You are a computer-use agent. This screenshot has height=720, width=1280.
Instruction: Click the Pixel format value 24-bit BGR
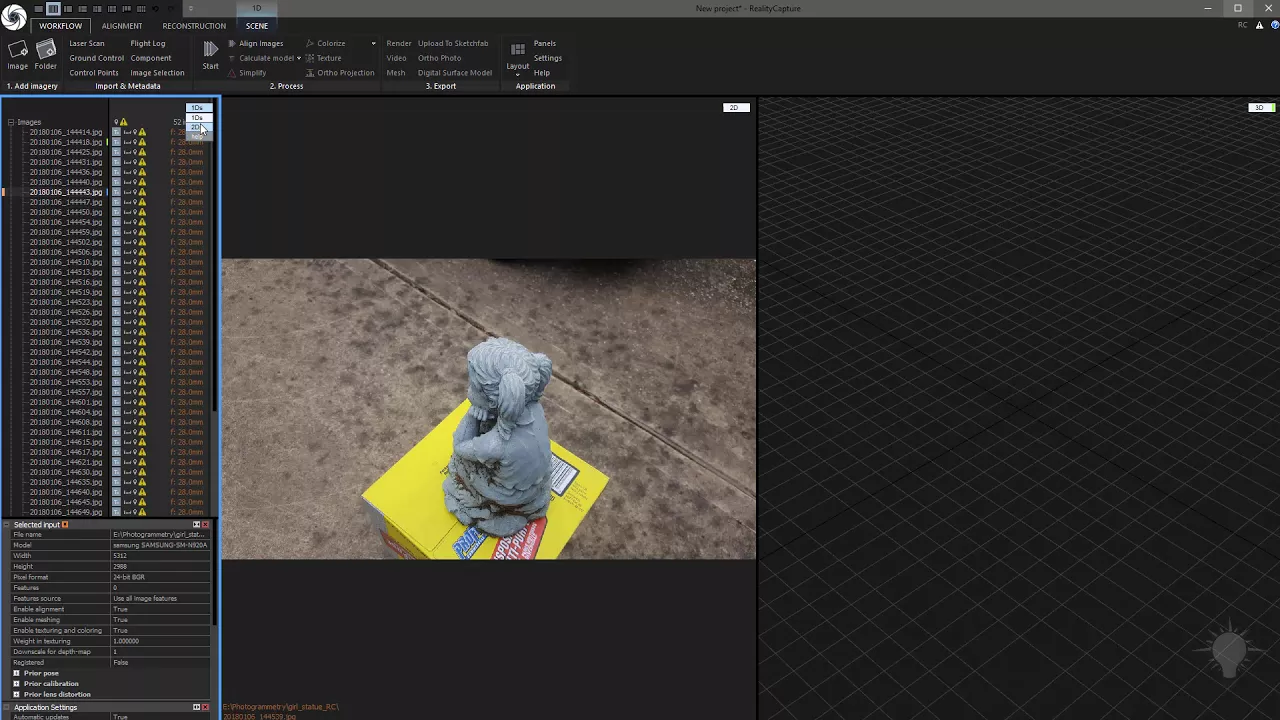coord(160,577)
